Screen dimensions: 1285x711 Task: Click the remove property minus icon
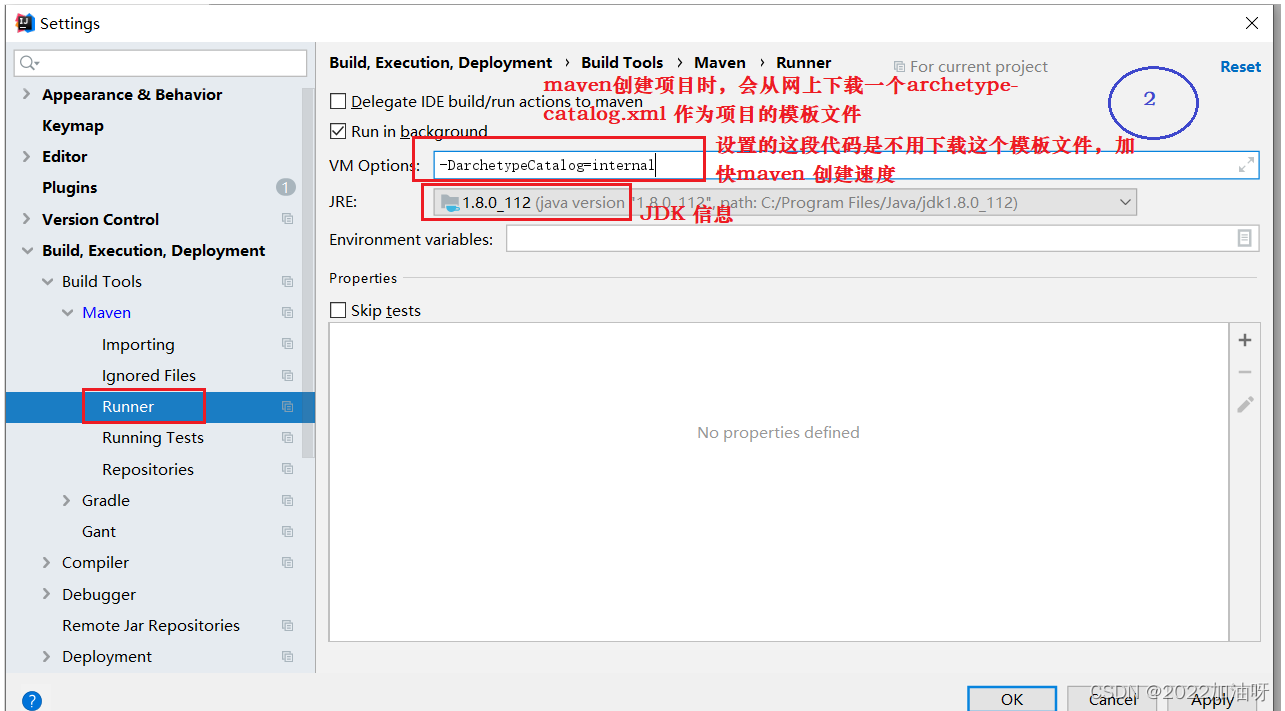1245,372
